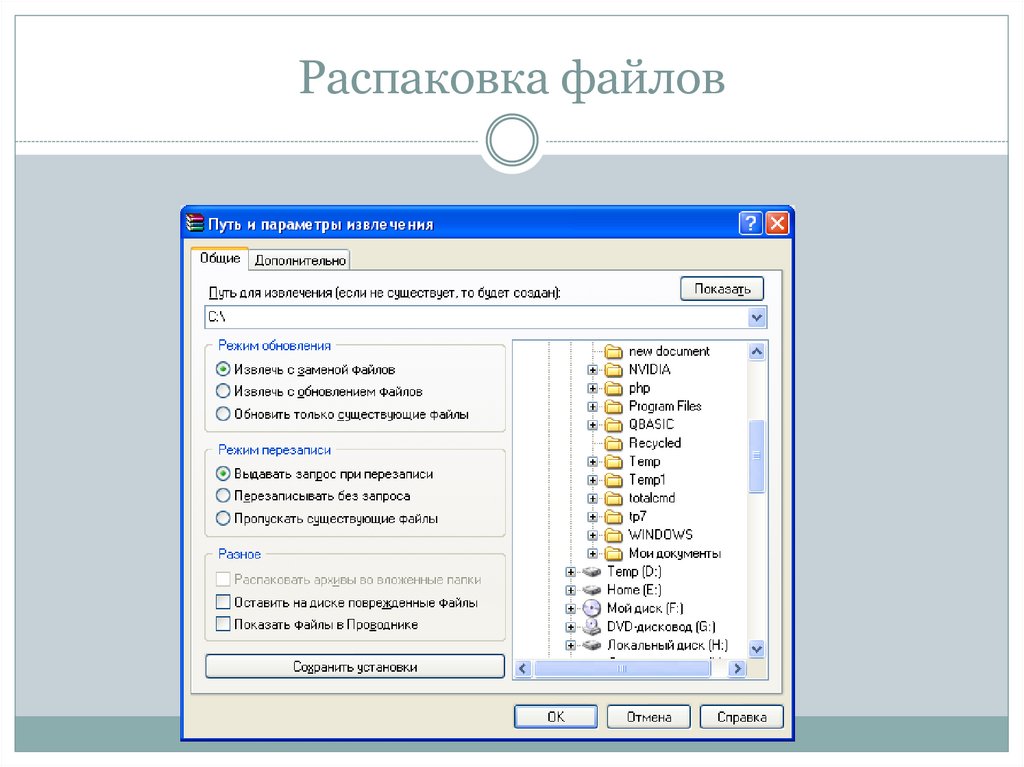Click the QBASIC folder icon

[x=613, y=425]
